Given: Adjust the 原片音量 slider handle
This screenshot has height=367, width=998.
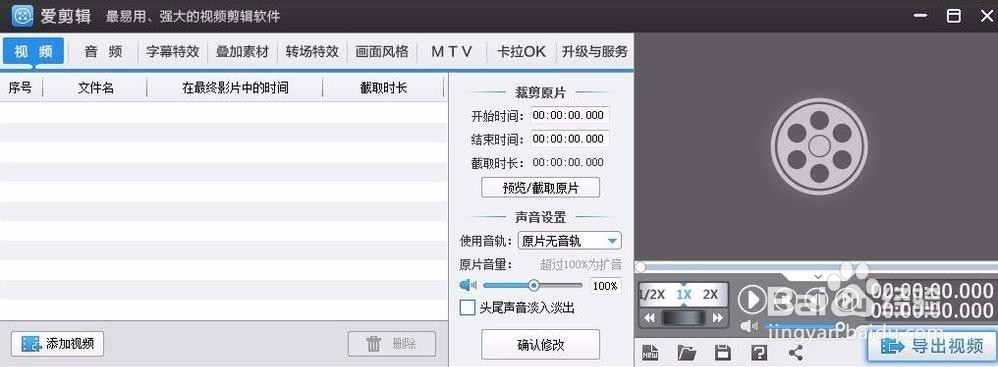Looking at the screenshot, I should tap(534, 285).
